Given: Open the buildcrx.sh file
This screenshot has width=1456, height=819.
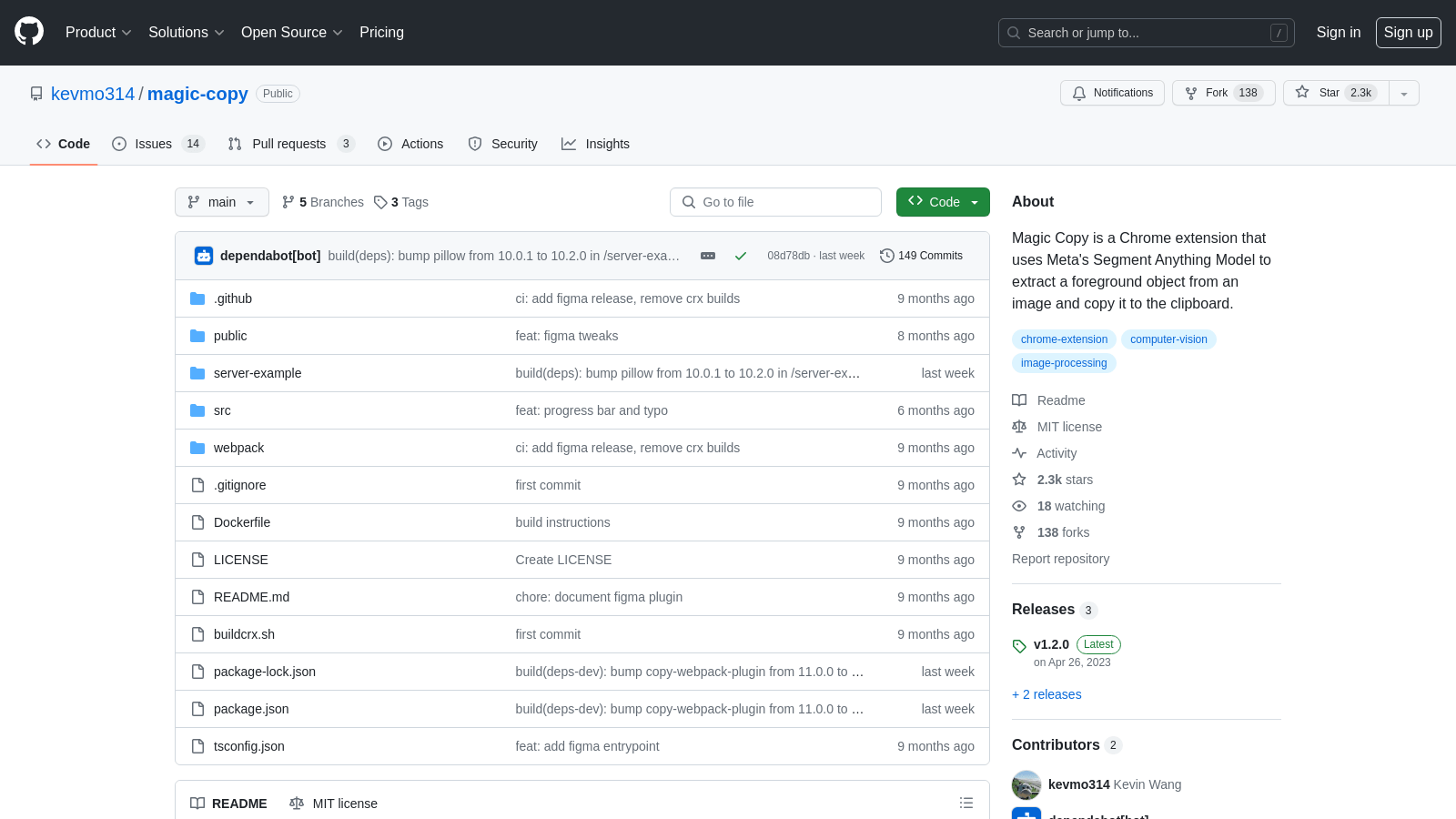Looking at the screenshot, I should coord(244,634).
